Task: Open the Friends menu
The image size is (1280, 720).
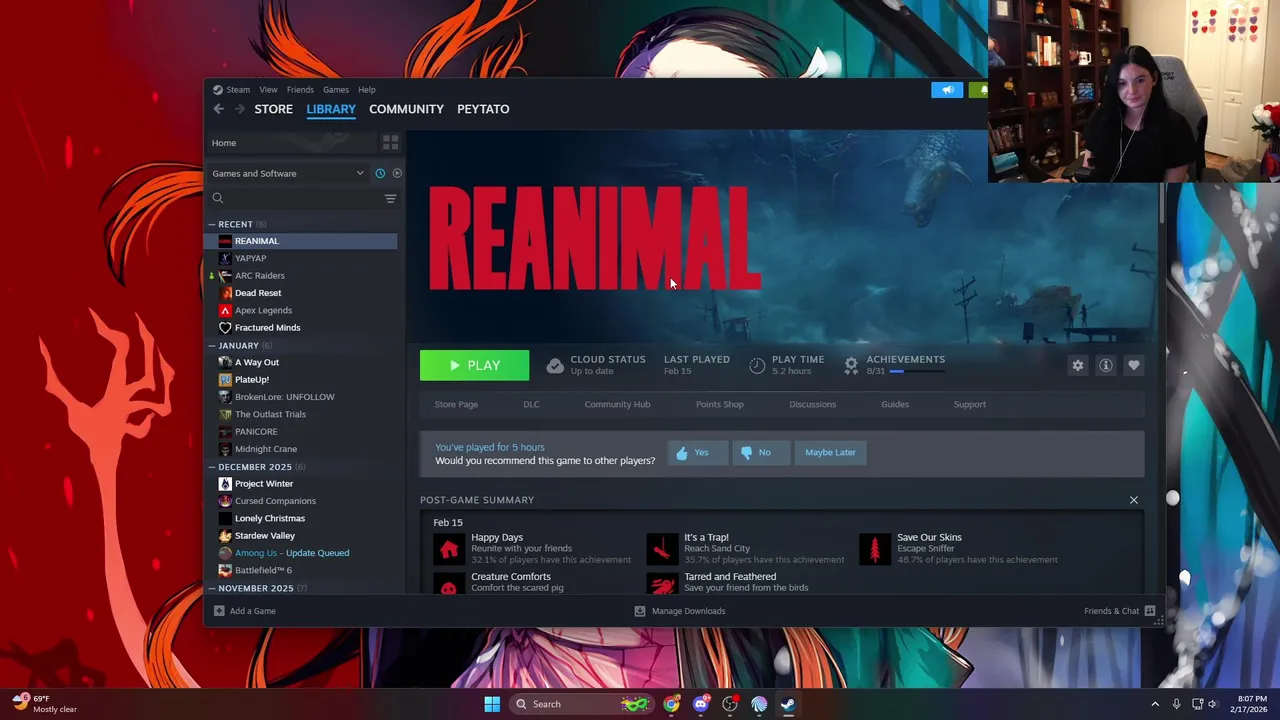Action: pyautogui.click(x=300, y=90)
